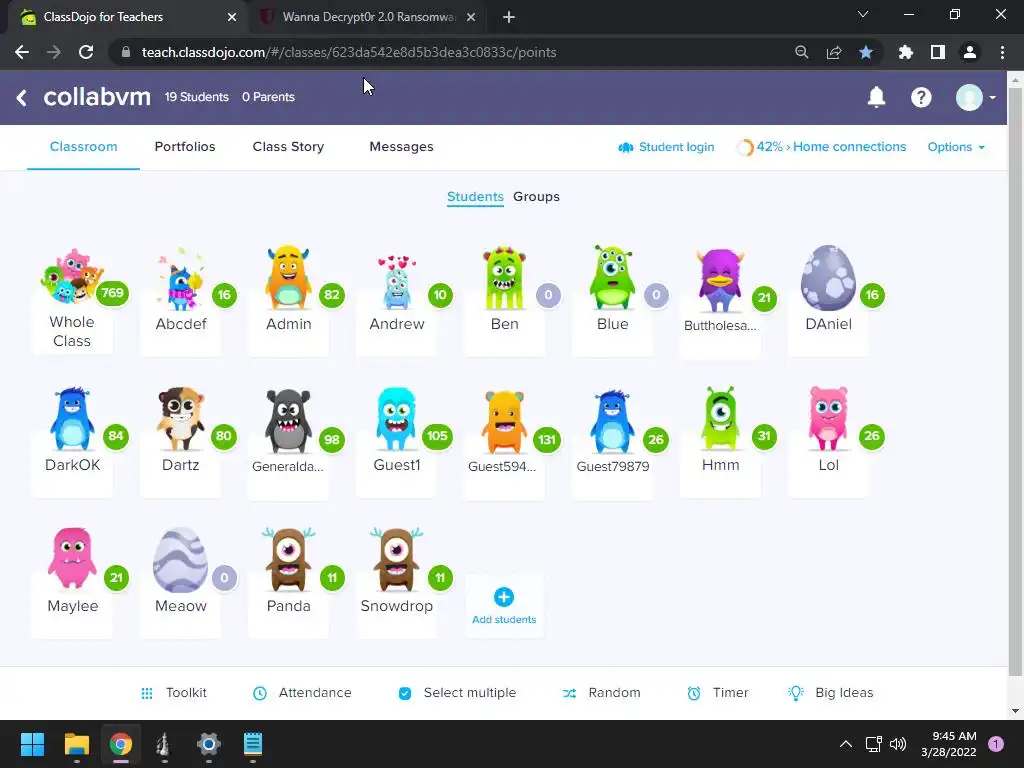The image size is (1024, 768).
Task: Open File Explorer from the taskbar
Action: [x=76, y=744]
